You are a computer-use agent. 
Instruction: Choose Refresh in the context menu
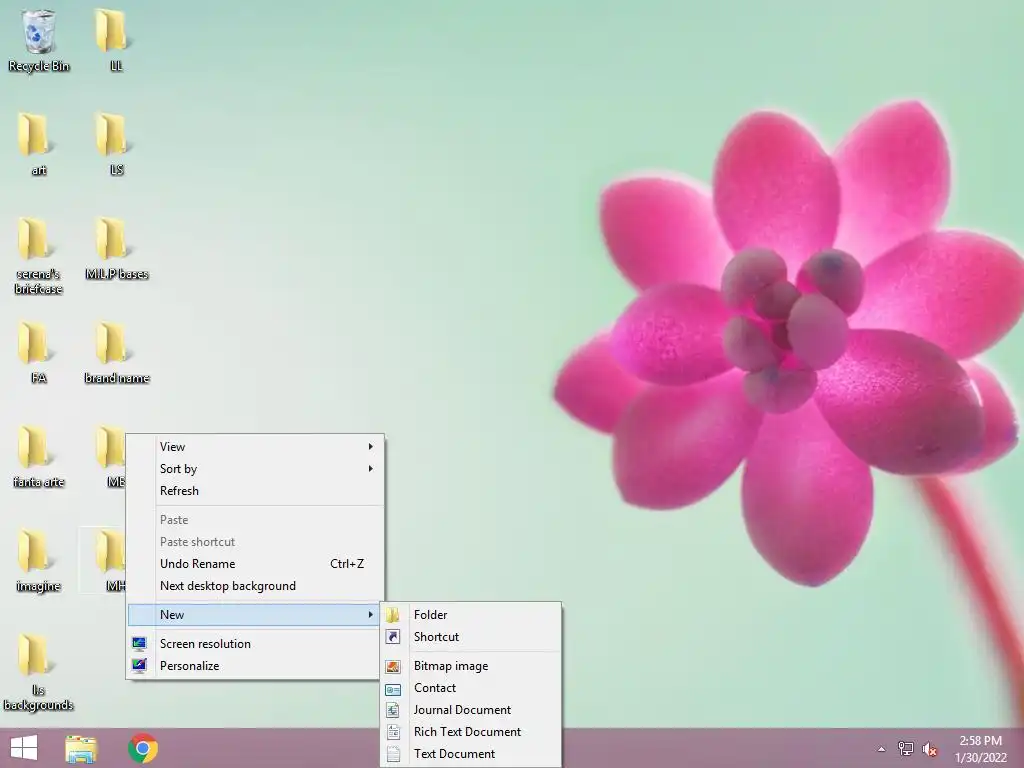pos(253,491)
